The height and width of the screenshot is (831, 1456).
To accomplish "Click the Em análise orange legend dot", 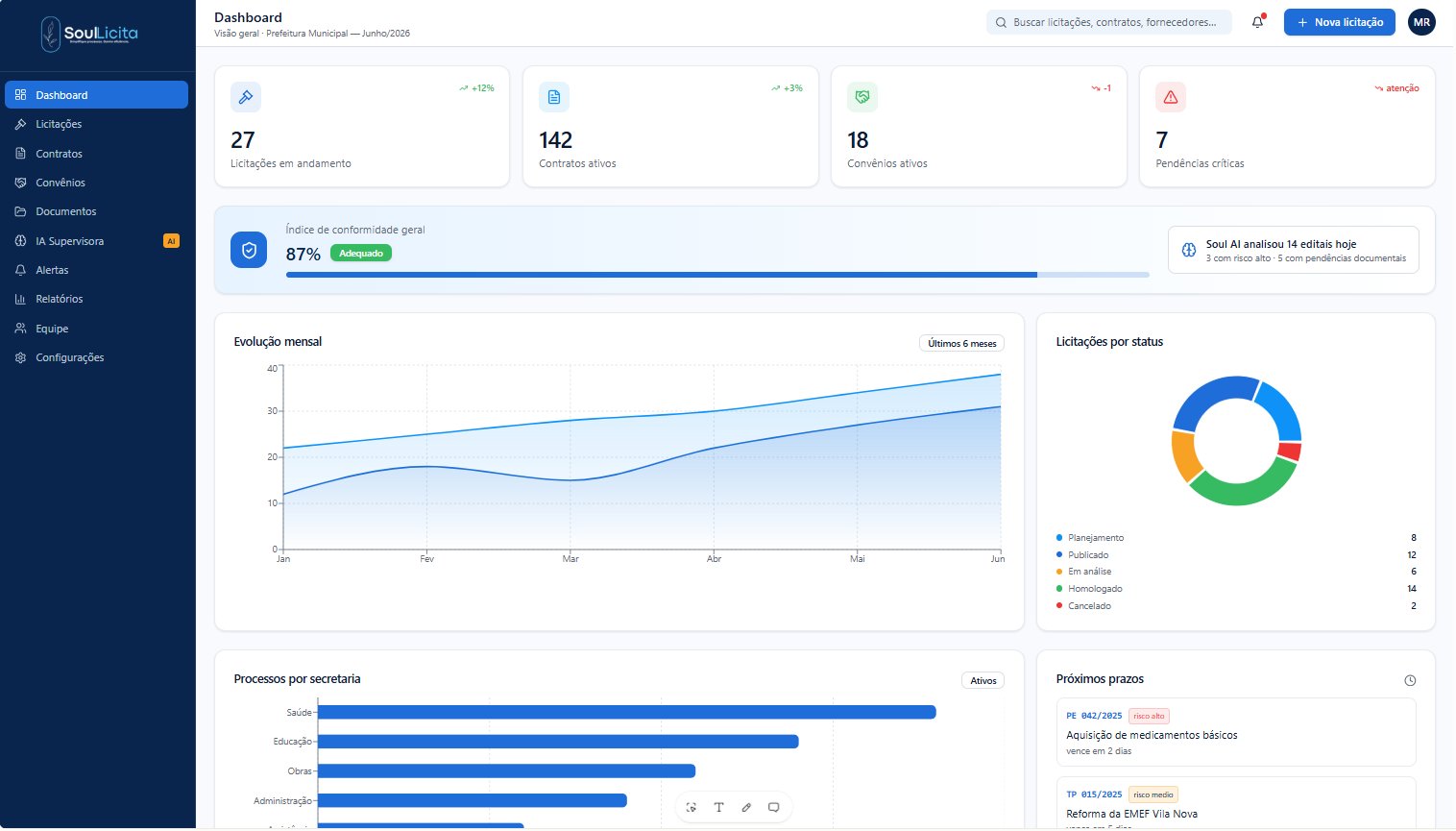I will pos(1059,572).
